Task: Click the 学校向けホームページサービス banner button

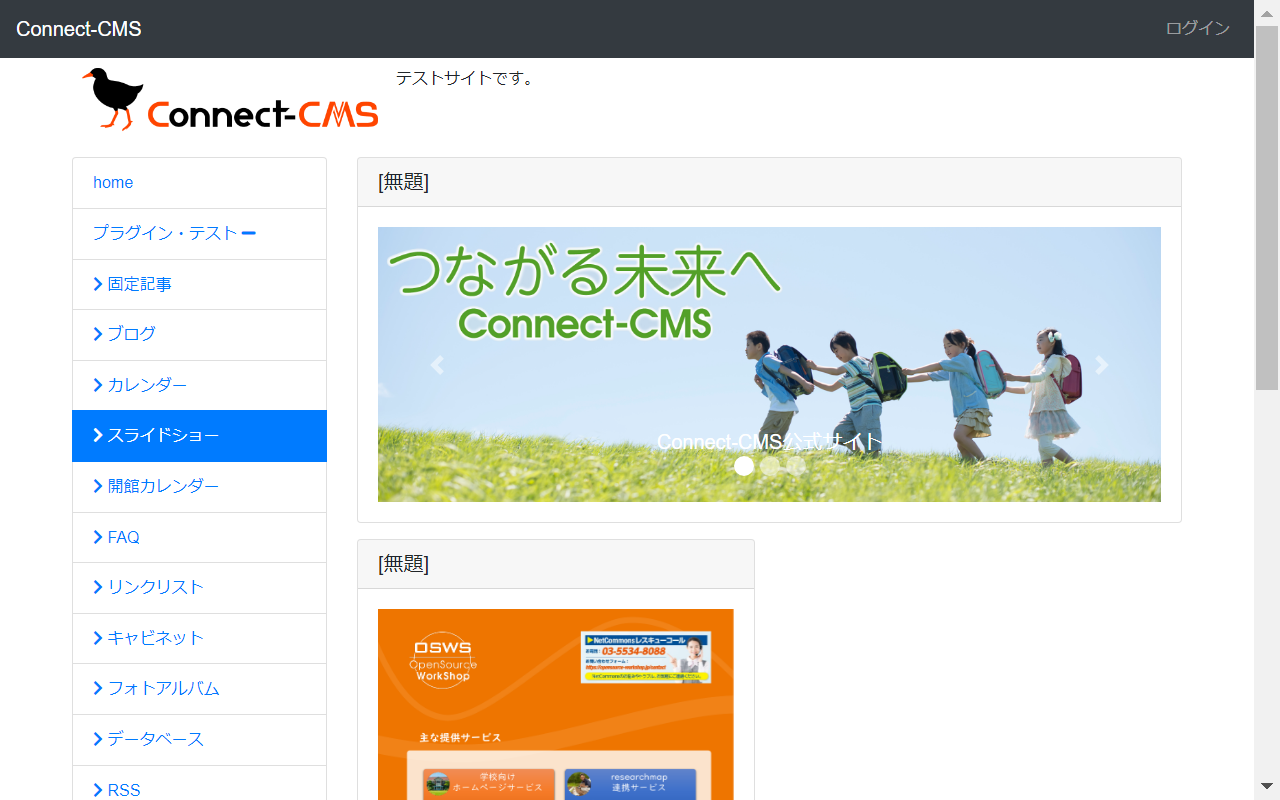Action: pos(488,782)
